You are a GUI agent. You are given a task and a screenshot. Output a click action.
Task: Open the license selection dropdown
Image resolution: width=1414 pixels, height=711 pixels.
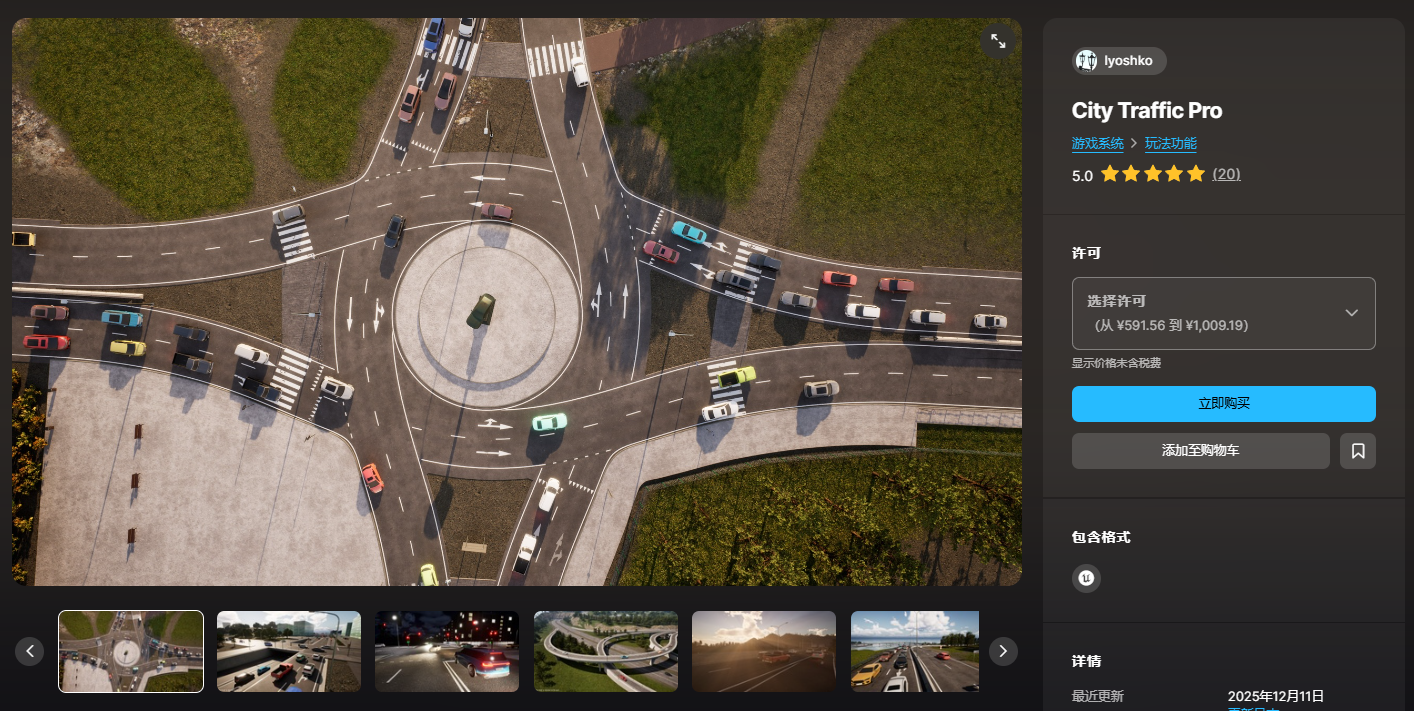(1224, 313)
